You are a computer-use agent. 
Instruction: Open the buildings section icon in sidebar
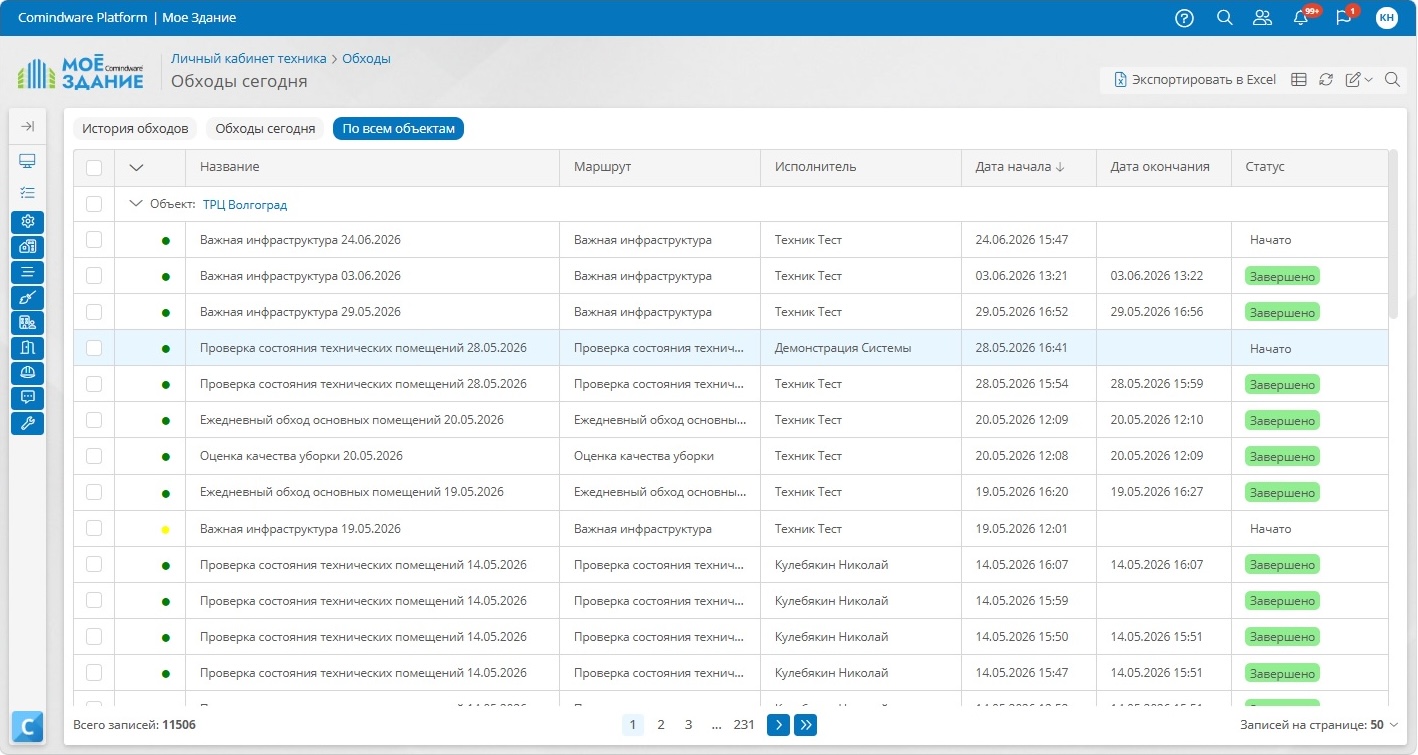(27, 246)
